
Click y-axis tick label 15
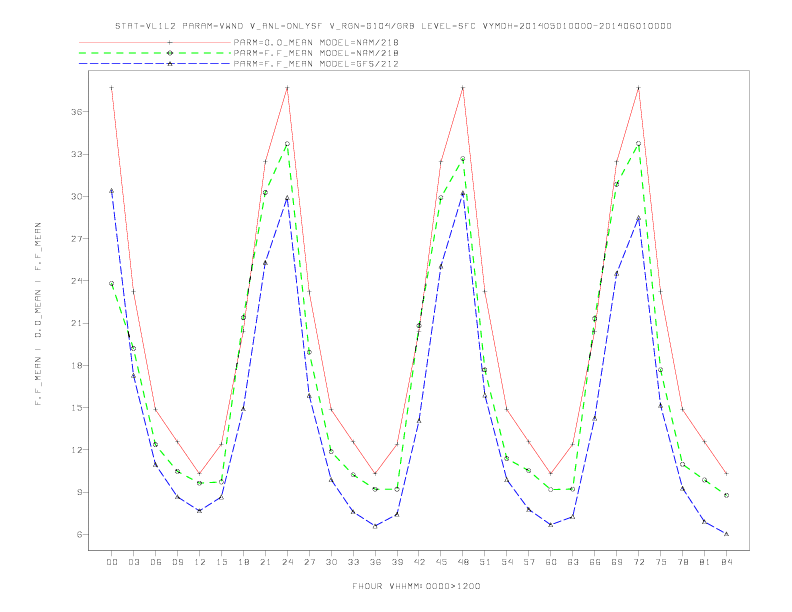77,407
